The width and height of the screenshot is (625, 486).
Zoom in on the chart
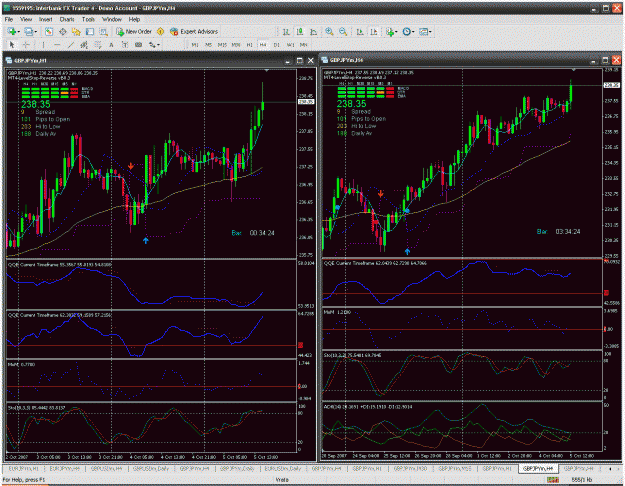pos(329,31)
